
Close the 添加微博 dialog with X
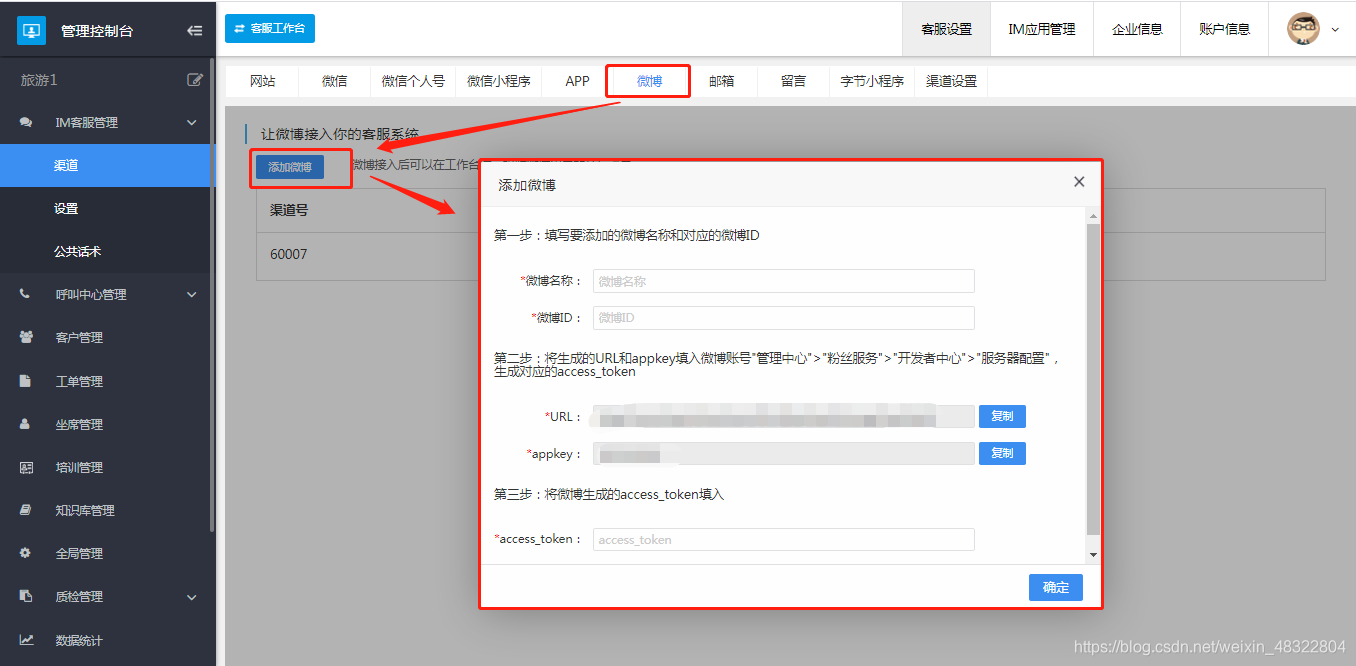[x=1079, y=182]
